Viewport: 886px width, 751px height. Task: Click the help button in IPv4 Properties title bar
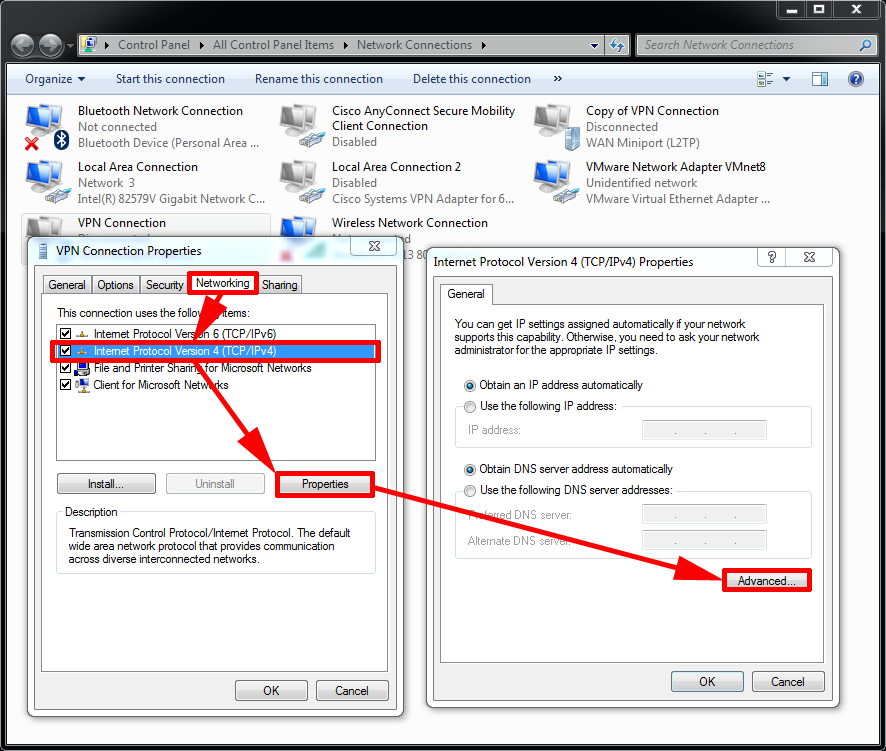point(772,258)
